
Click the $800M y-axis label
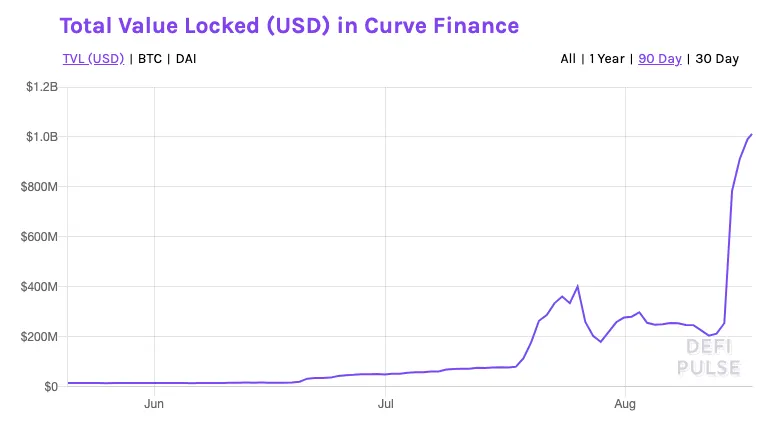40,187
